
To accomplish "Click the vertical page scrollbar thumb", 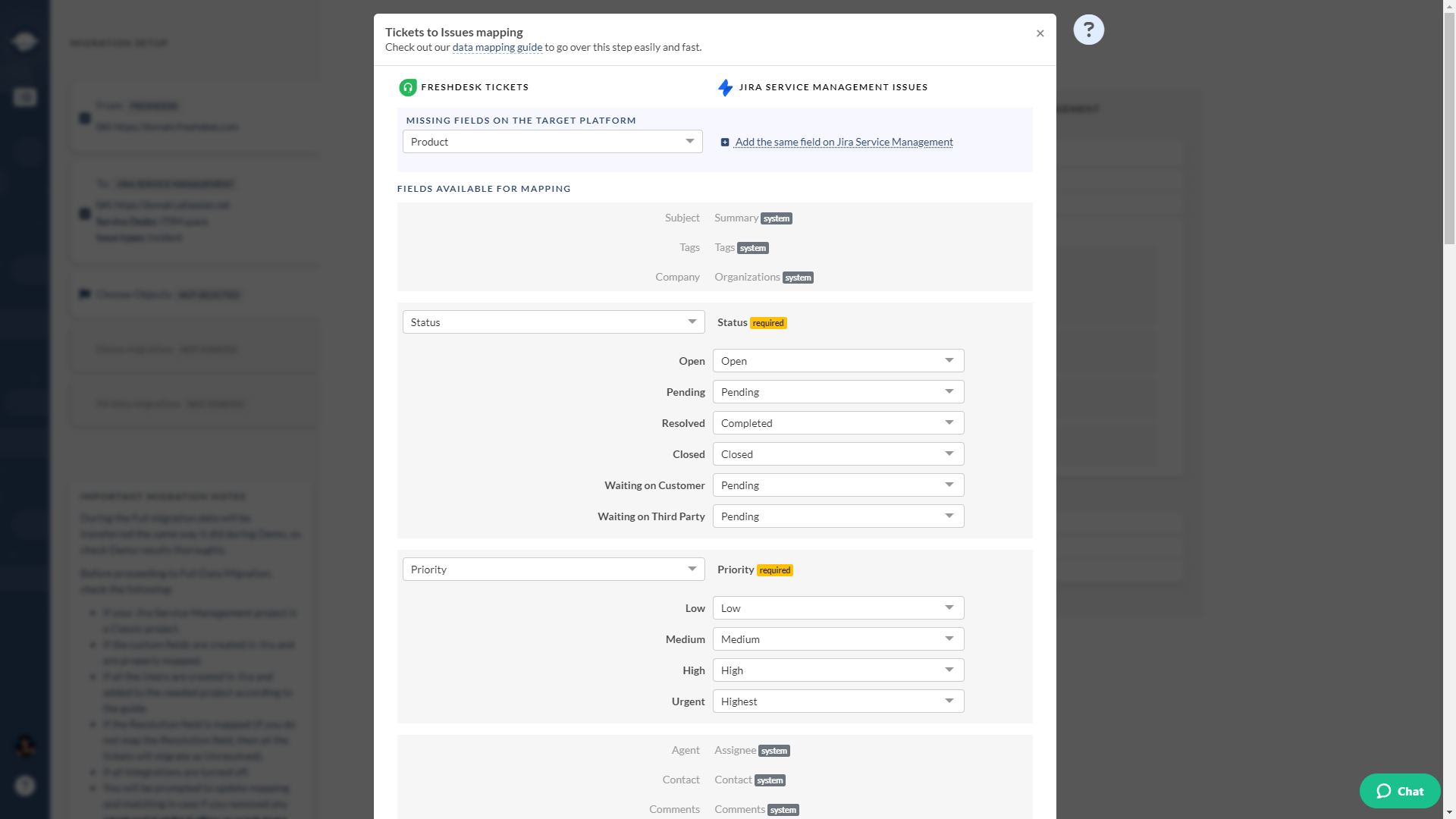I will (1449, 129).
